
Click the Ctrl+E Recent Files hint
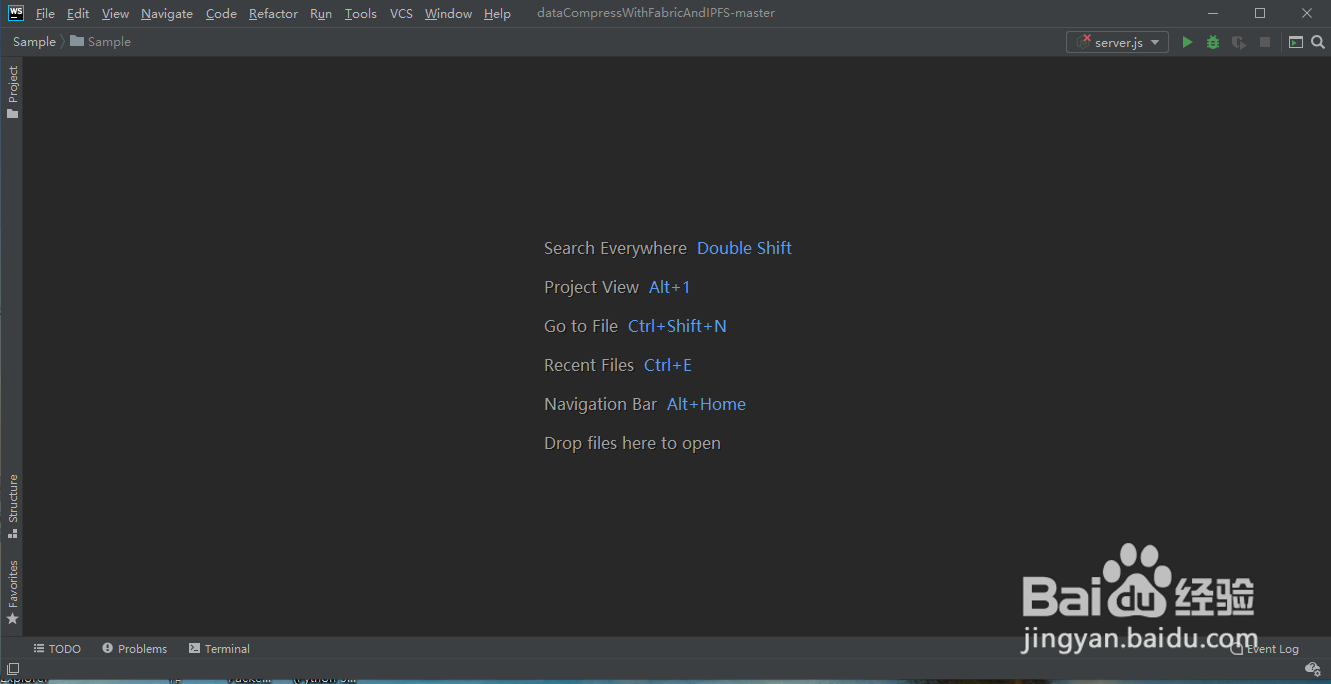point(668,365)
